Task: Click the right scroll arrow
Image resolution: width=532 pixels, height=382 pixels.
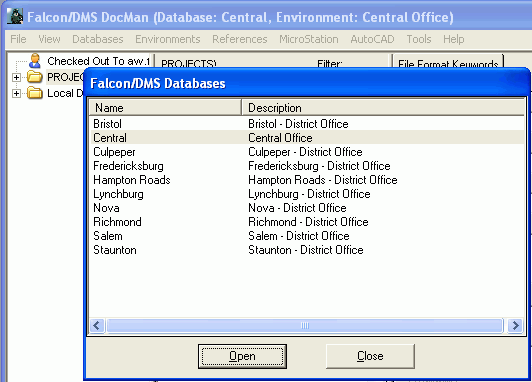Action: 515,325
